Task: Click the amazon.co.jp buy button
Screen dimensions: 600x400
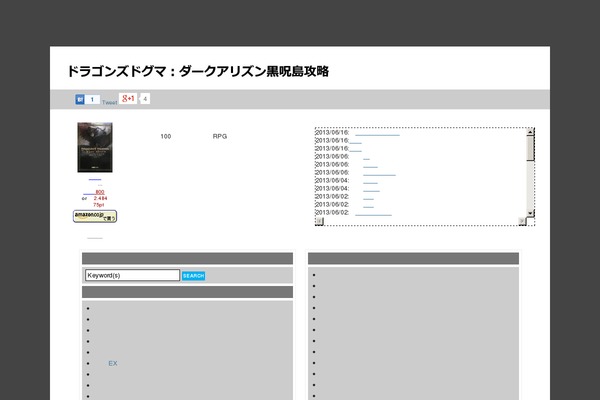Action: (95, 216)
